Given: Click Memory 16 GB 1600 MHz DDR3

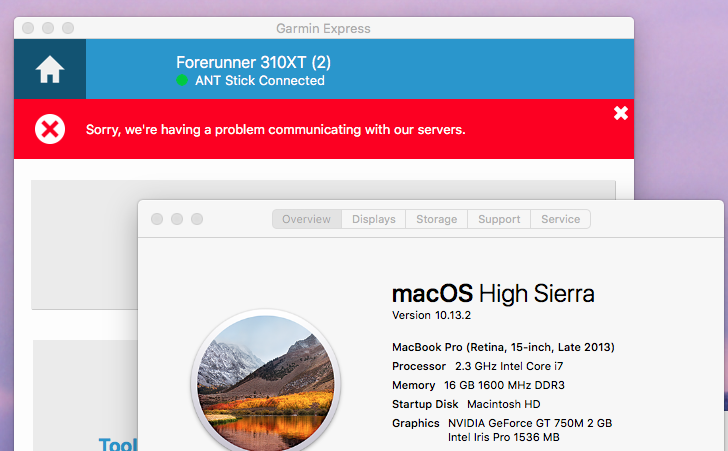Looking at the screenshot, I should pyautogui.click(x=478, y=386).
